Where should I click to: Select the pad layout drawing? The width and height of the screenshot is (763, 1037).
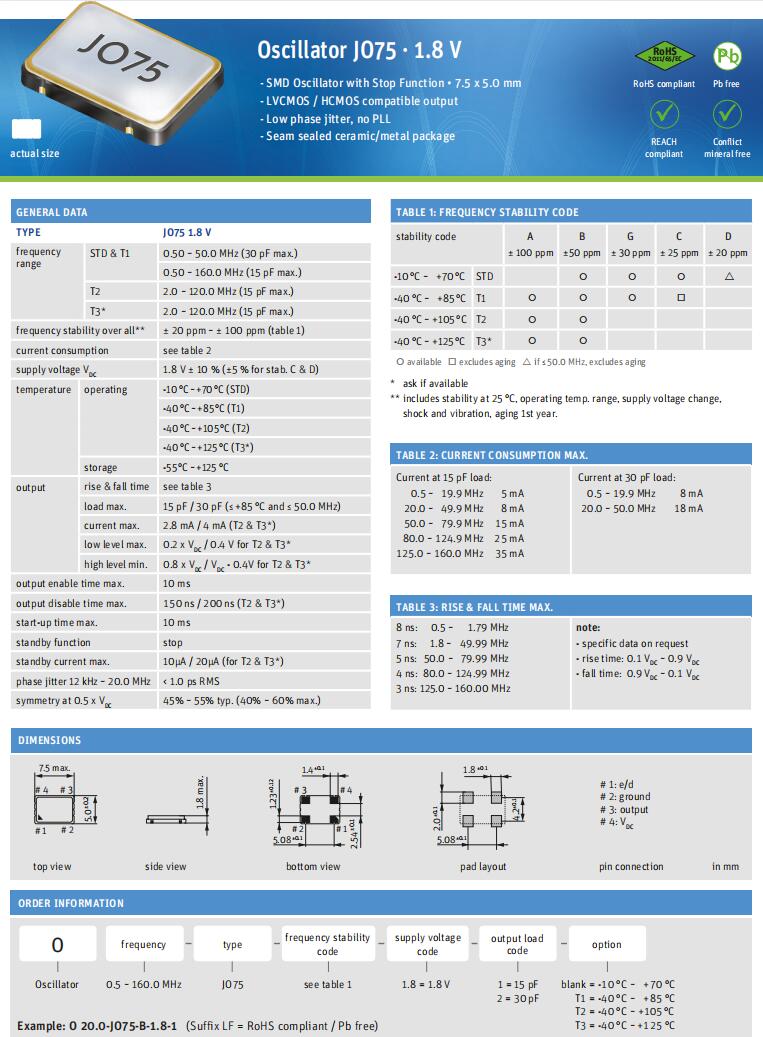tap(484, 809)
